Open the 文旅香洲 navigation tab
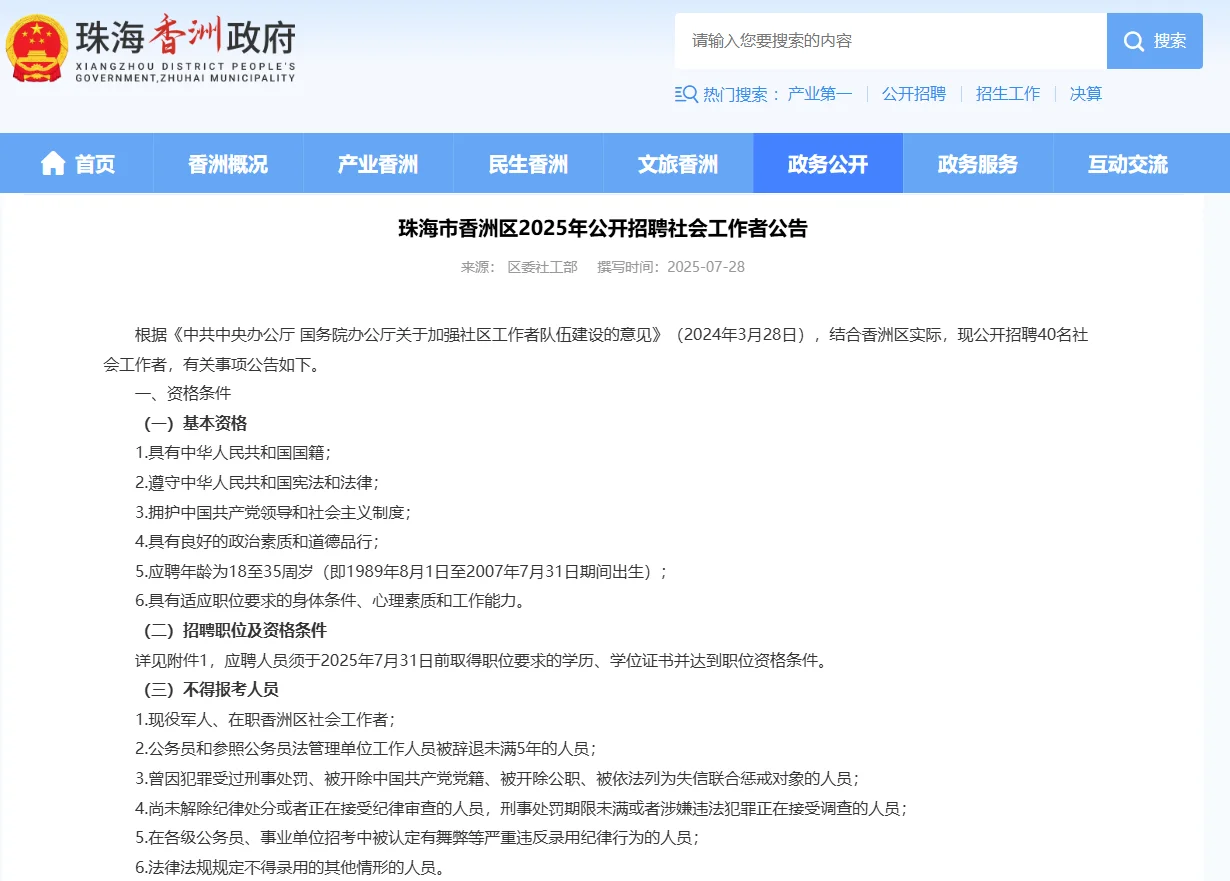The image size is (1230, 881). [x=678, y=163]
